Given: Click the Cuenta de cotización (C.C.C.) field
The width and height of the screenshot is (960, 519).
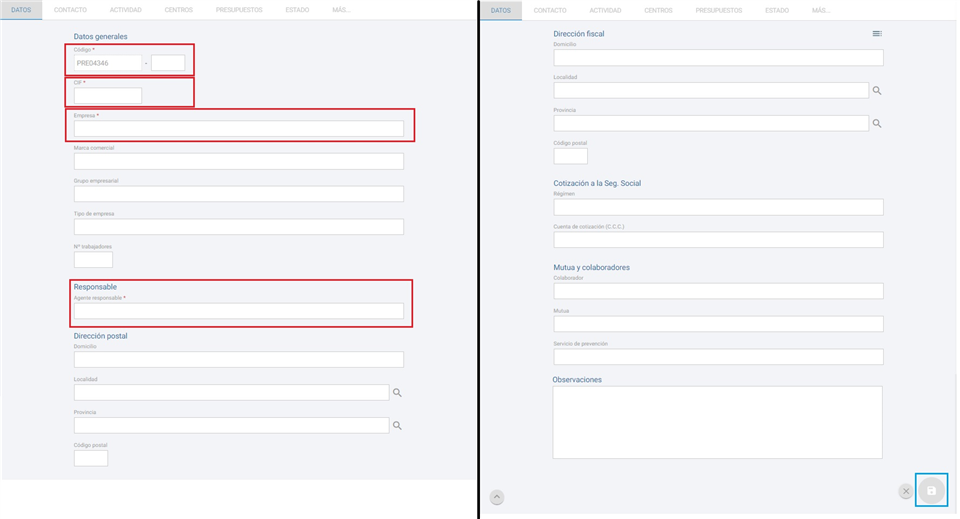Looking at the screenshot, I should coord(718,240).
